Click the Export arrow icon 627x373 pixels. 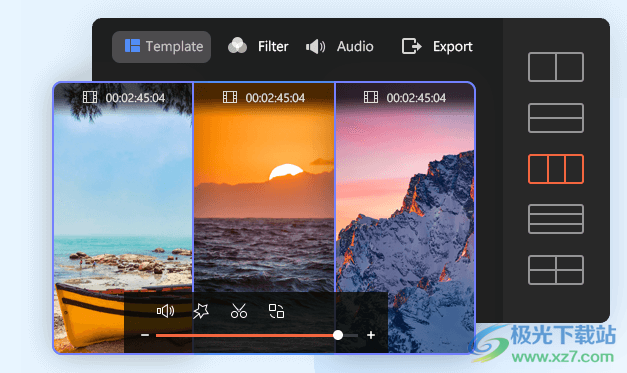(411, 46)
